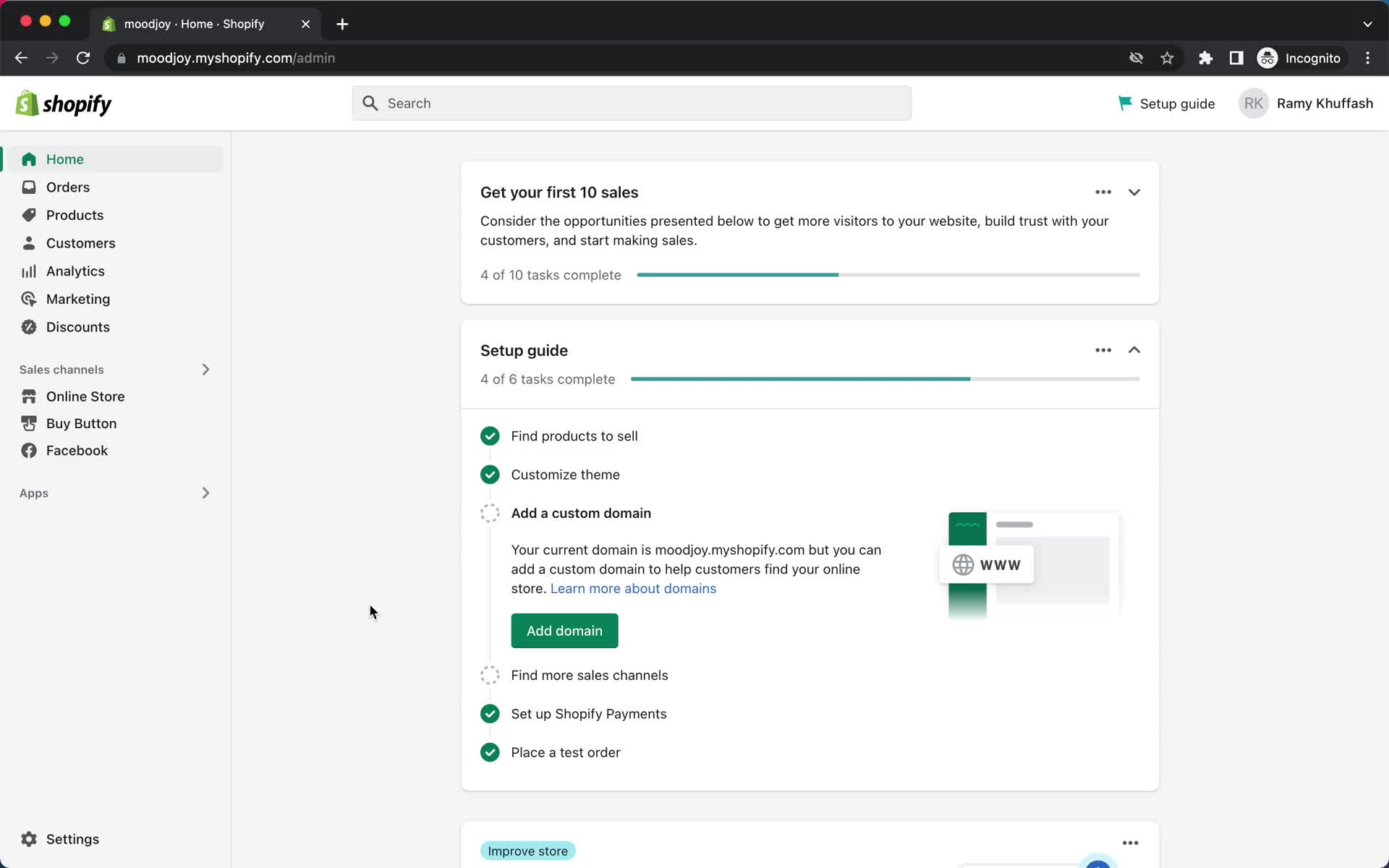Collapse the Setup guide card
The width and height of the screenshot is (1389, 868).
coord(1134,350)
